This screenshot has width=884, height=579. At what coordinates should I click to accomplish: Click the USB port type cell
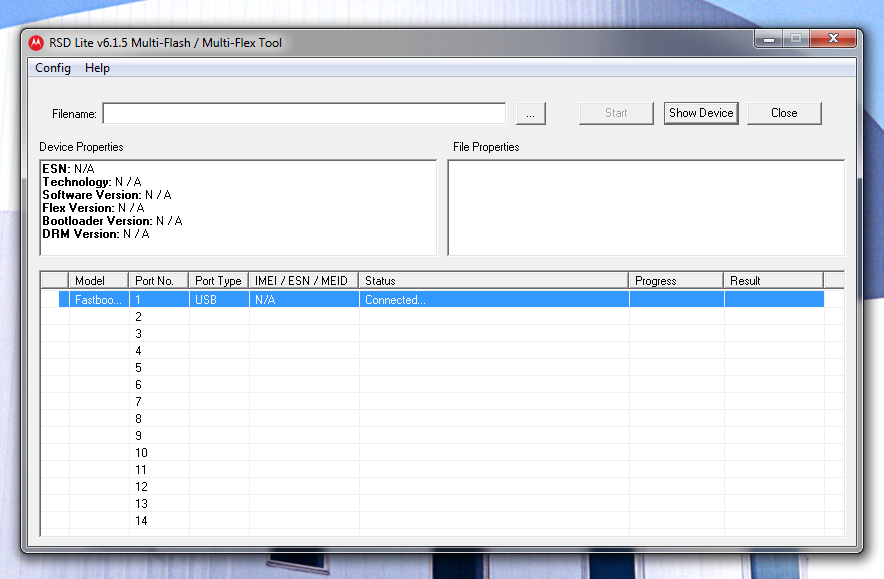coord(219,299)
